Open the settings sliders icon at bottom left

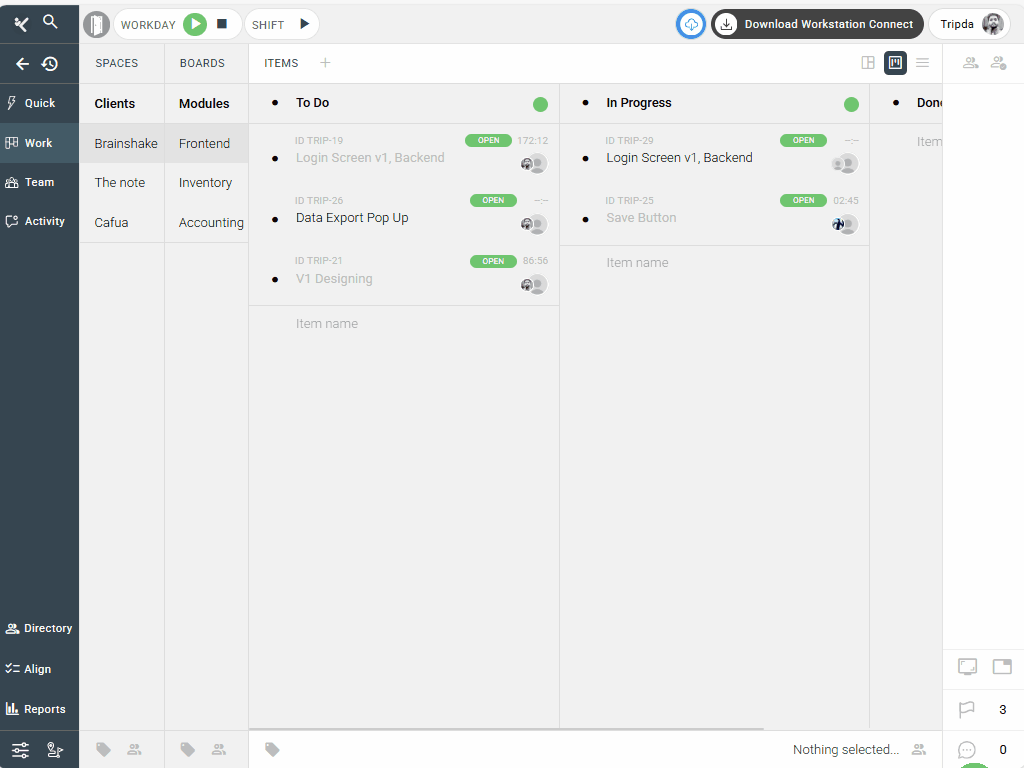[20, 750]
